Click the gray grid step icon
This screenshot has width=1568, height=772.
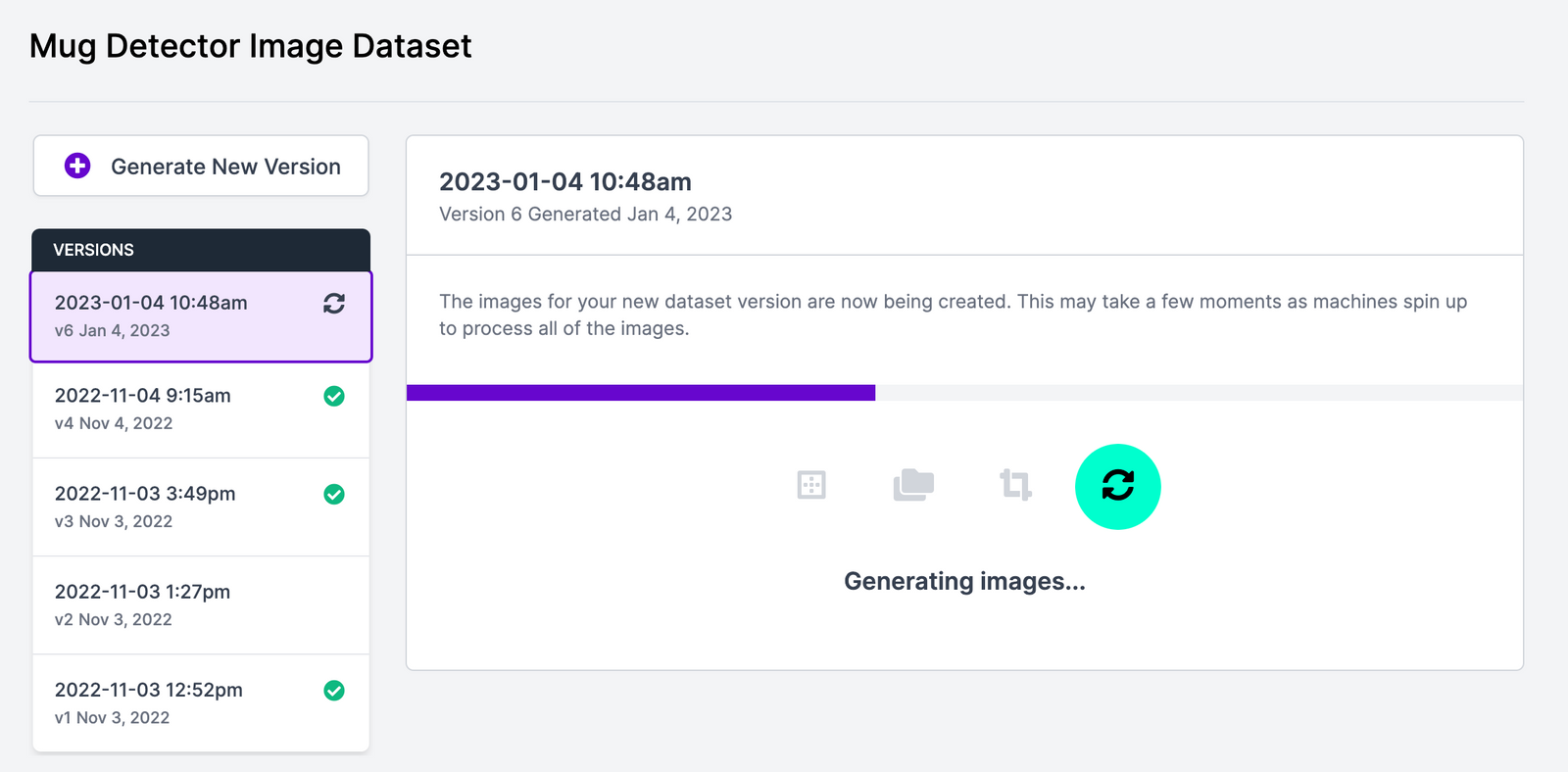[811, 485]
